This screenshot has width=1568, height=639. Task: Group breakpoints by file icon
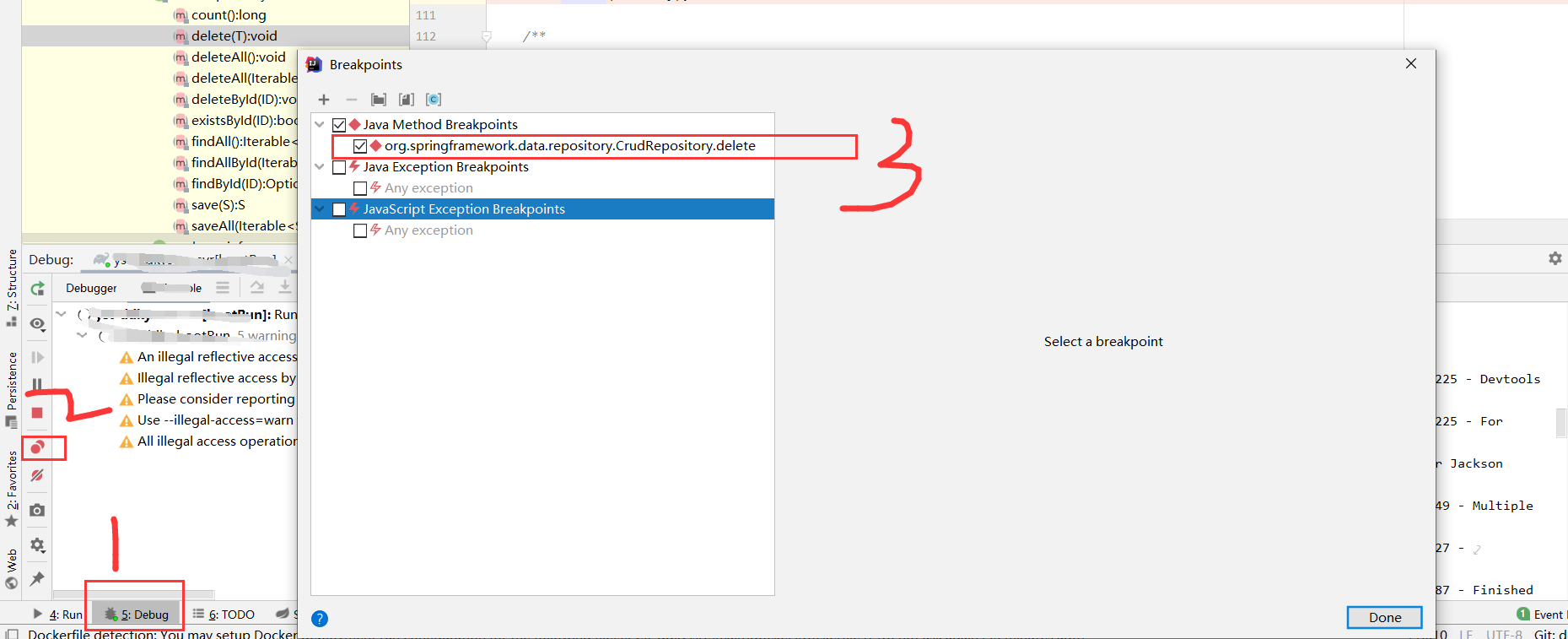click(x=407, y=100)
